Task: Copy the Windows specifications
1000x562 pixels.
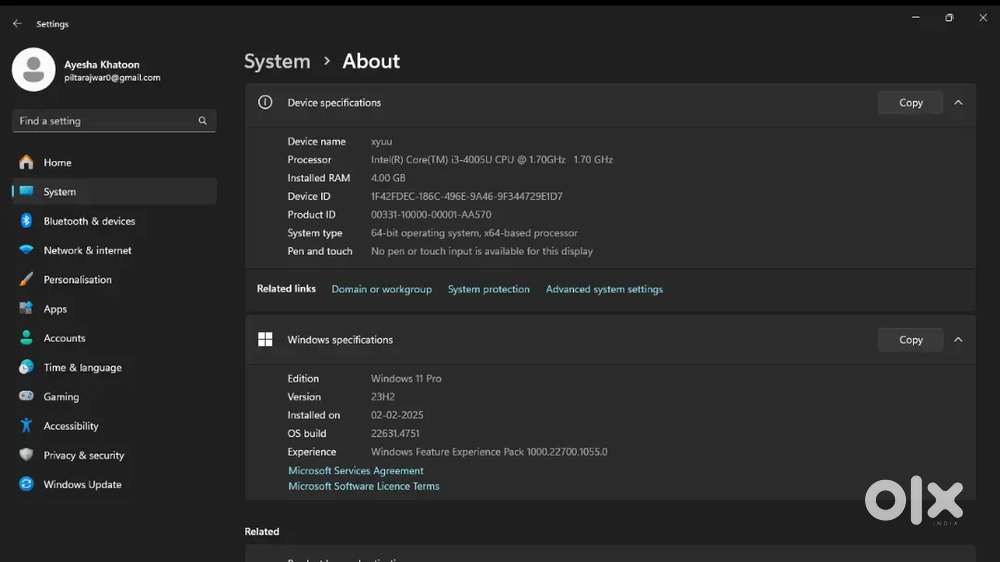Action: [910, 340]
